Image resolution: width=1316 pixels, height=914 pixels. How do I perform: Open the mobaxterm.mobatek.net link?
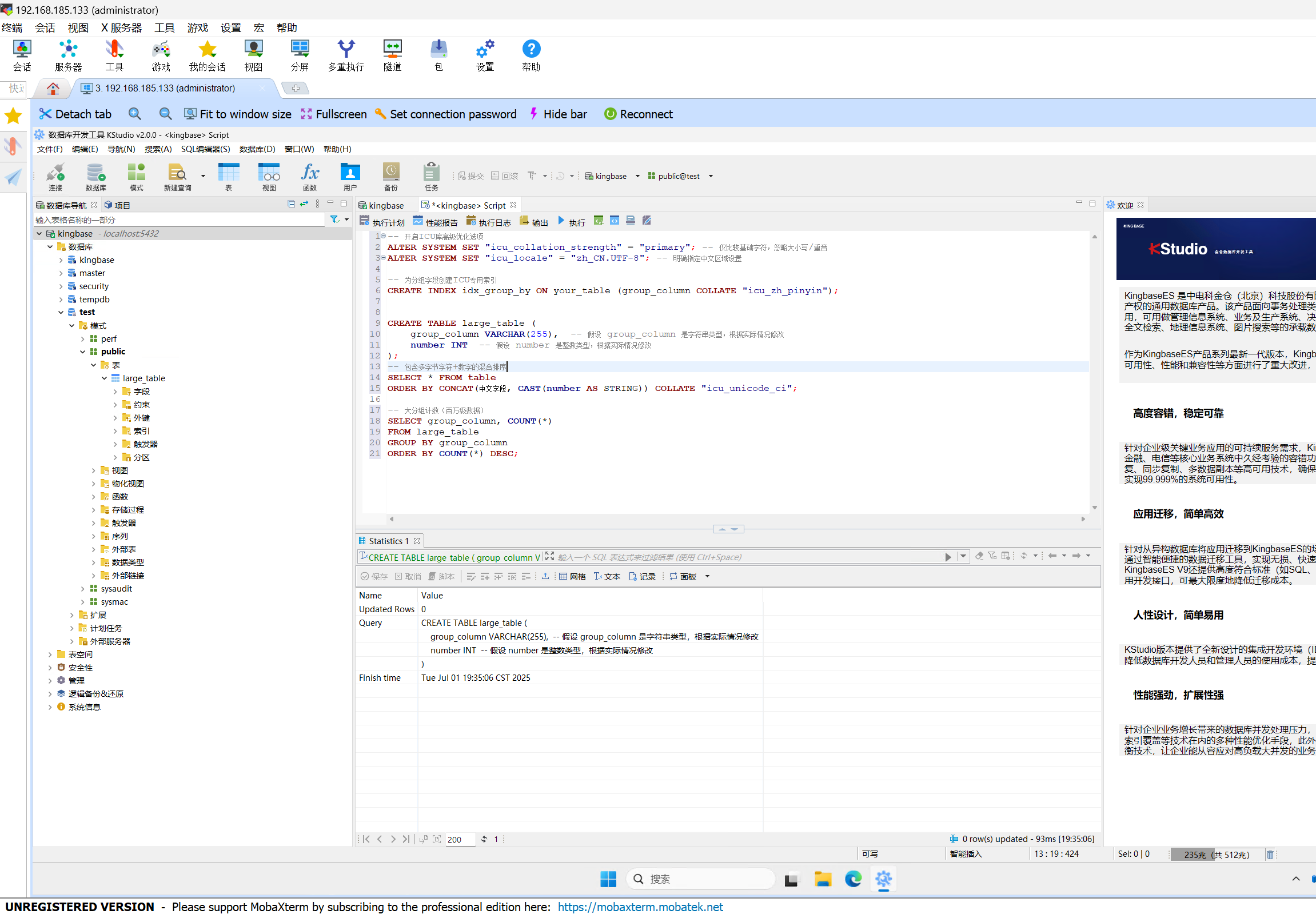[640, 907]
